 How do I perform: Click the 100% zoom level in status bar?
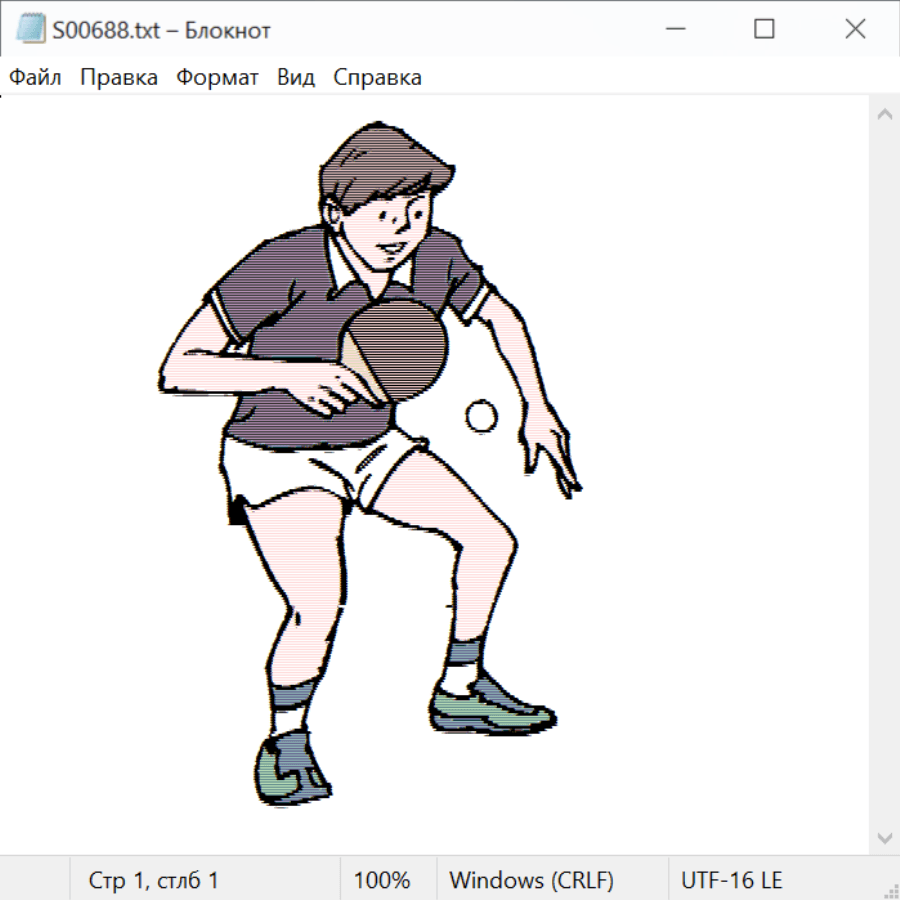(x=382, y=880)
